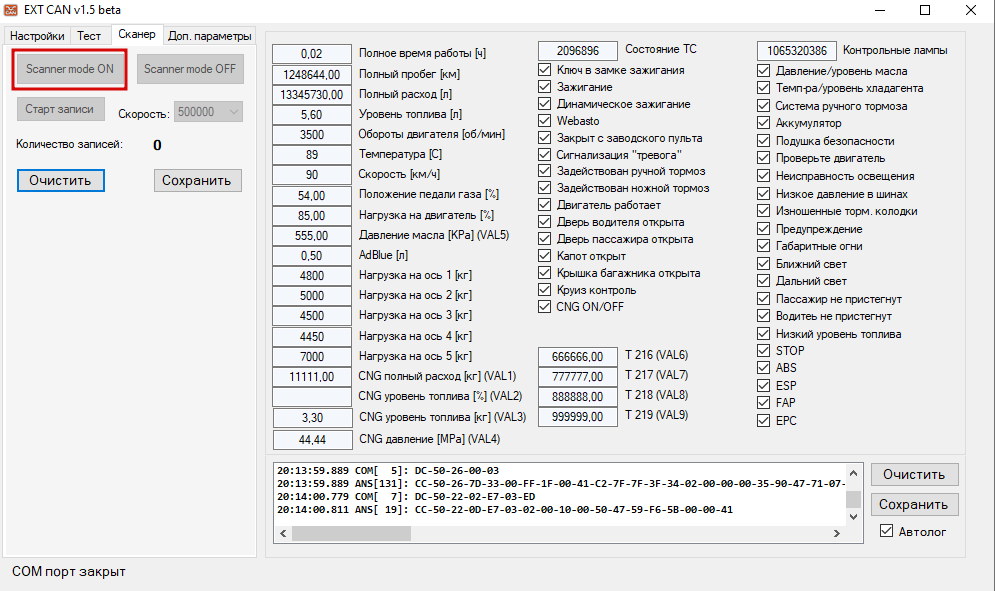Toggle the CNG ON/OFF checkbox
Viewport: 995px width, 591px height.
tap(545, 307)
